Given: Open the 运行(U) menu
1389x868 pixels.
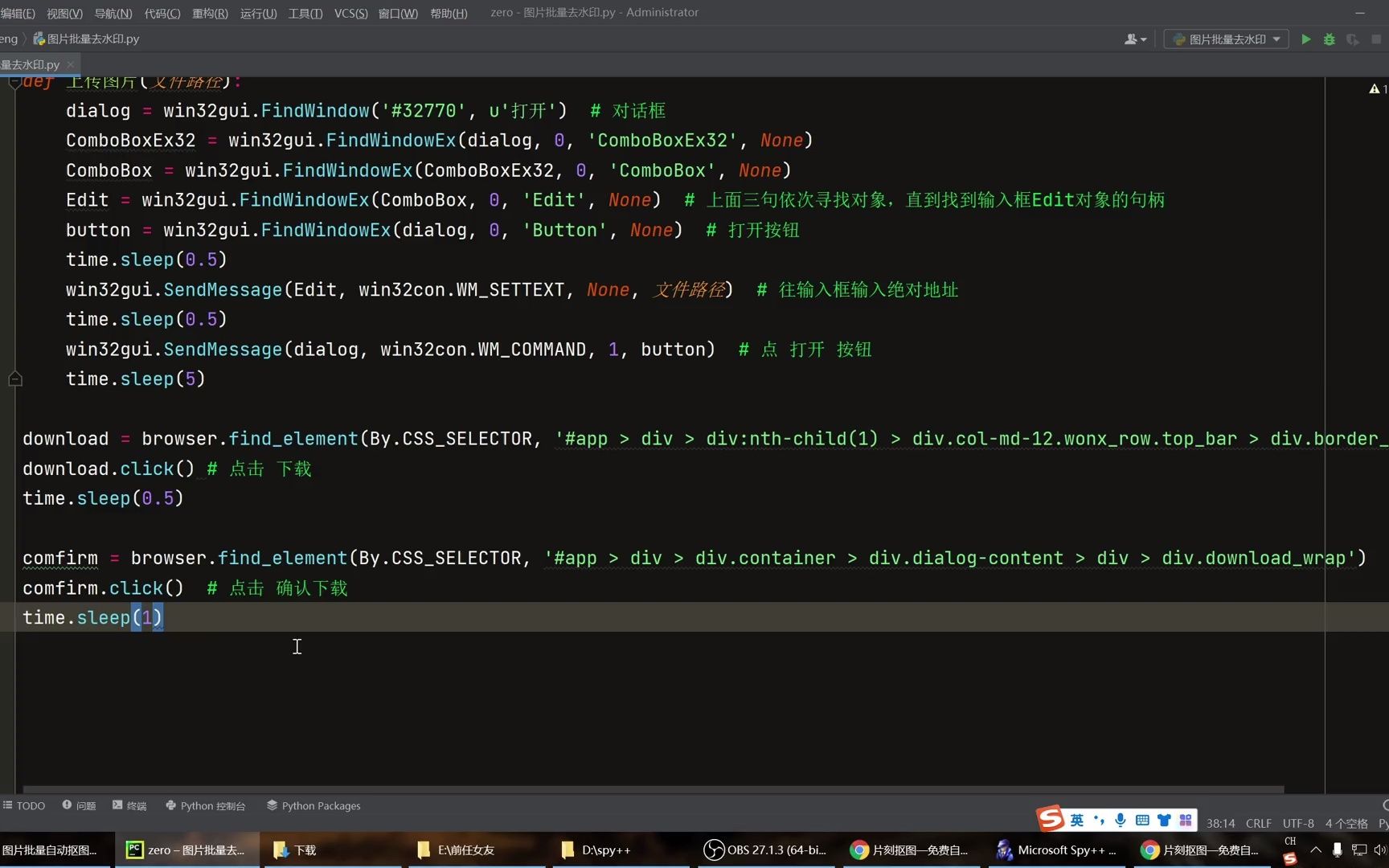Looking at the screenshot, I should pos(257,13).
